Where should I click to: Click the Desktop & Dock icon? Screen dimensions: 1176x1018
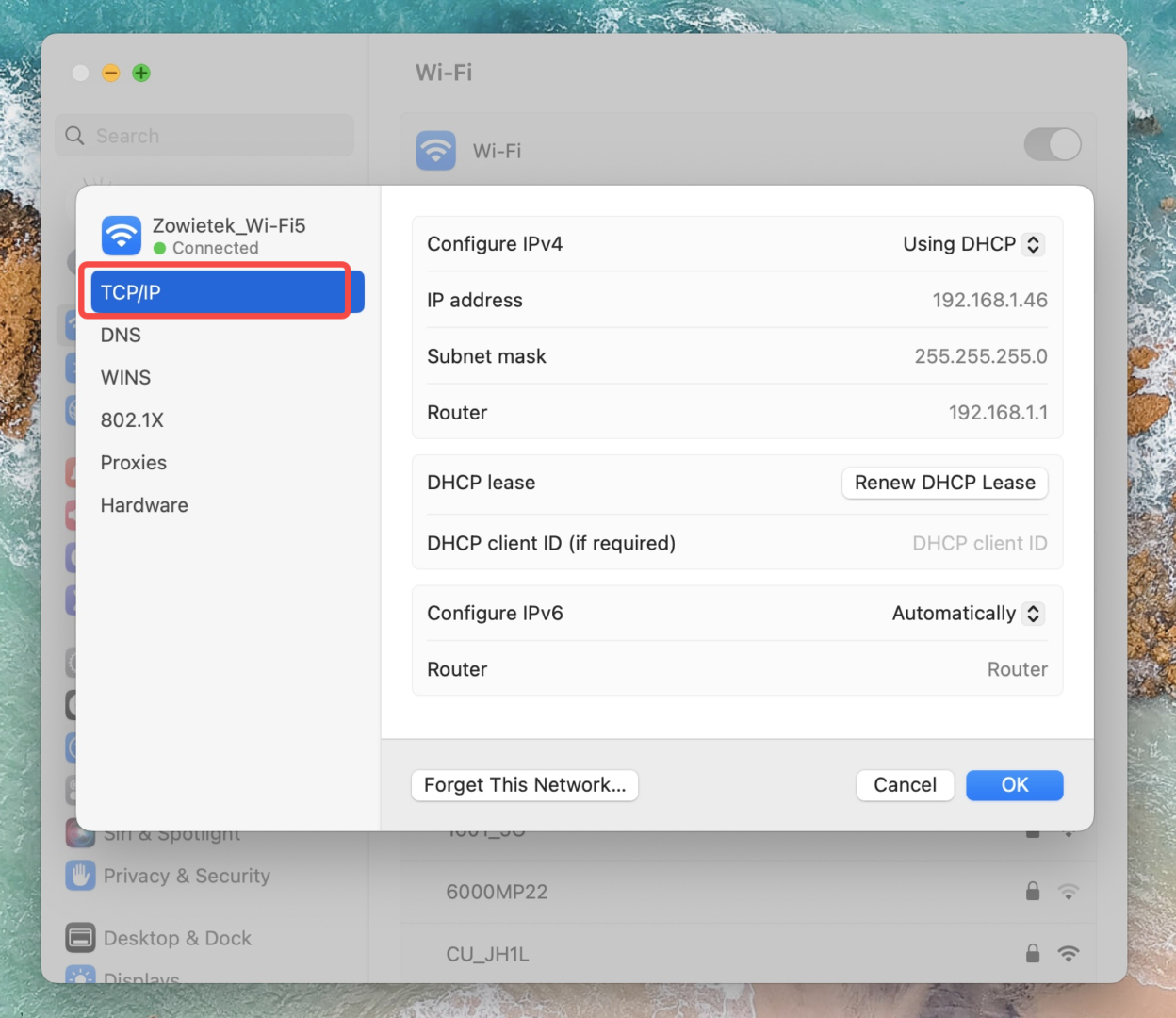81,938
